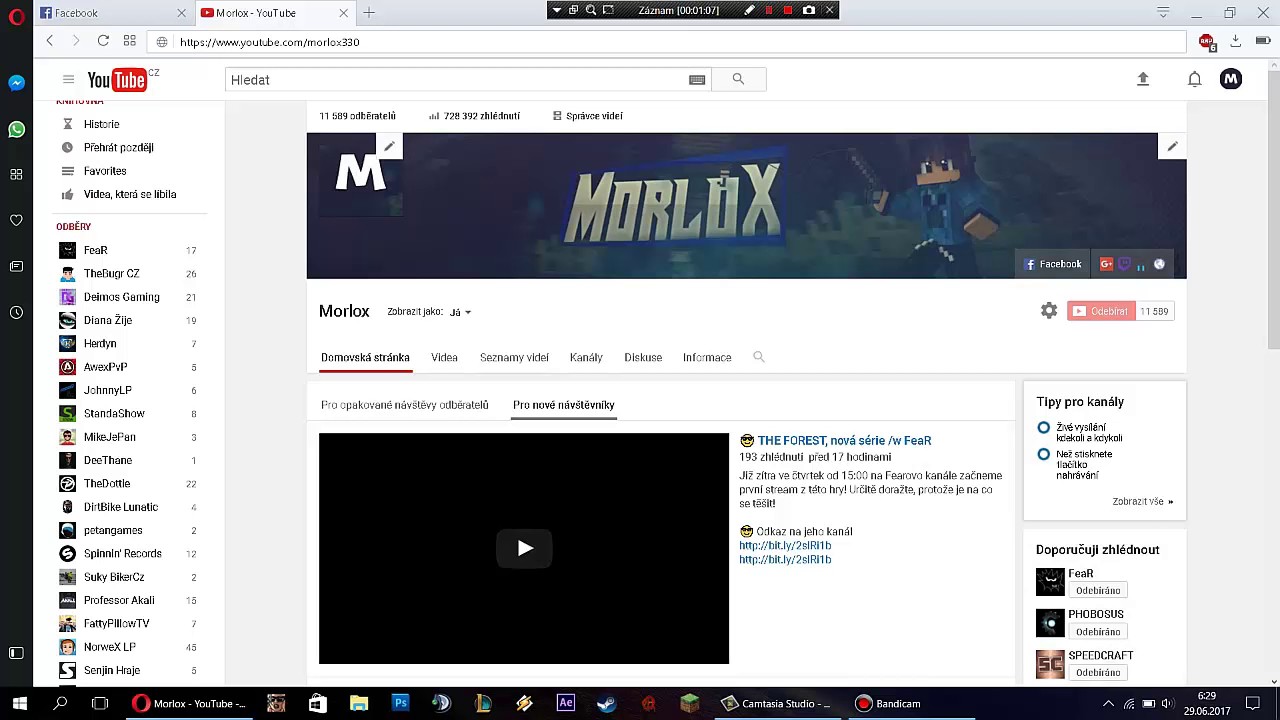Open WhatsApp in Opera sidebar
This screenshot has width=1280, height=720.
16,129
